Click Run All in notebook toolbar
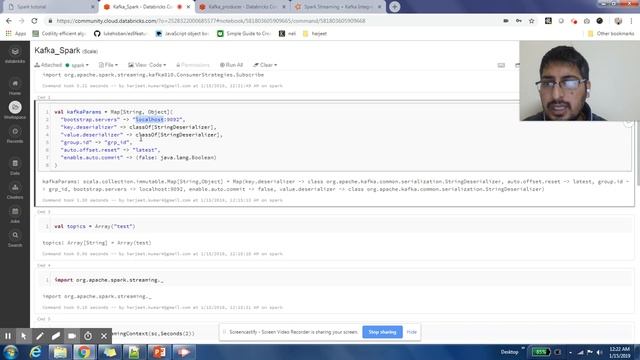The image size is (640, 360). [x=231, y=65]
